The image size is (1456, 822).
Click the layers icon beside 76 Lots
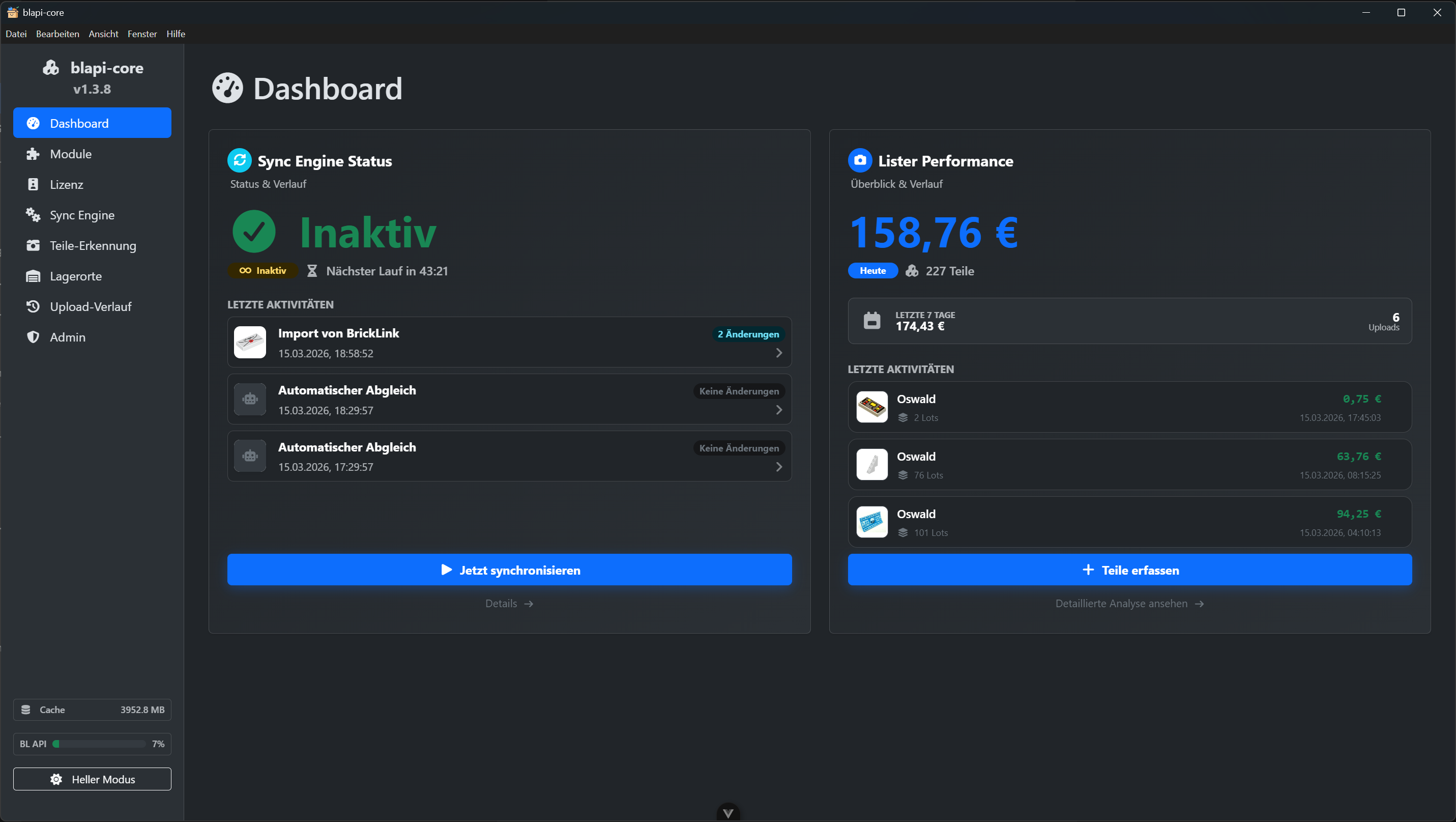coord(902,475)
